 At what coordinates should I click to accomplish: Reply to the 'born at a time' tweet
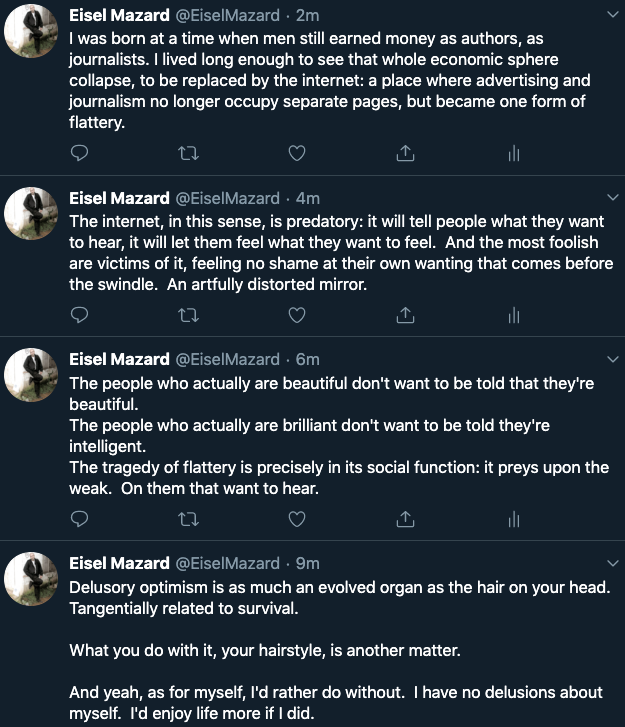(x=81, y=153)
